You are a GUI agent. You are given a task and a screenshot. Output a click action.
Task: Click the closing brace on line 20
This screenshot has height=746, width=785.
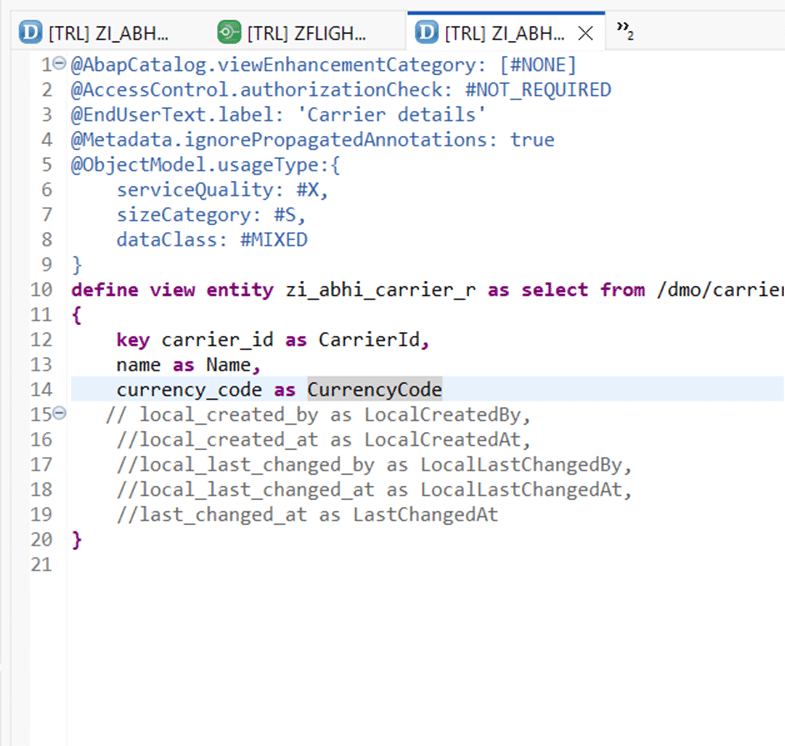click(x=77, y=540)
